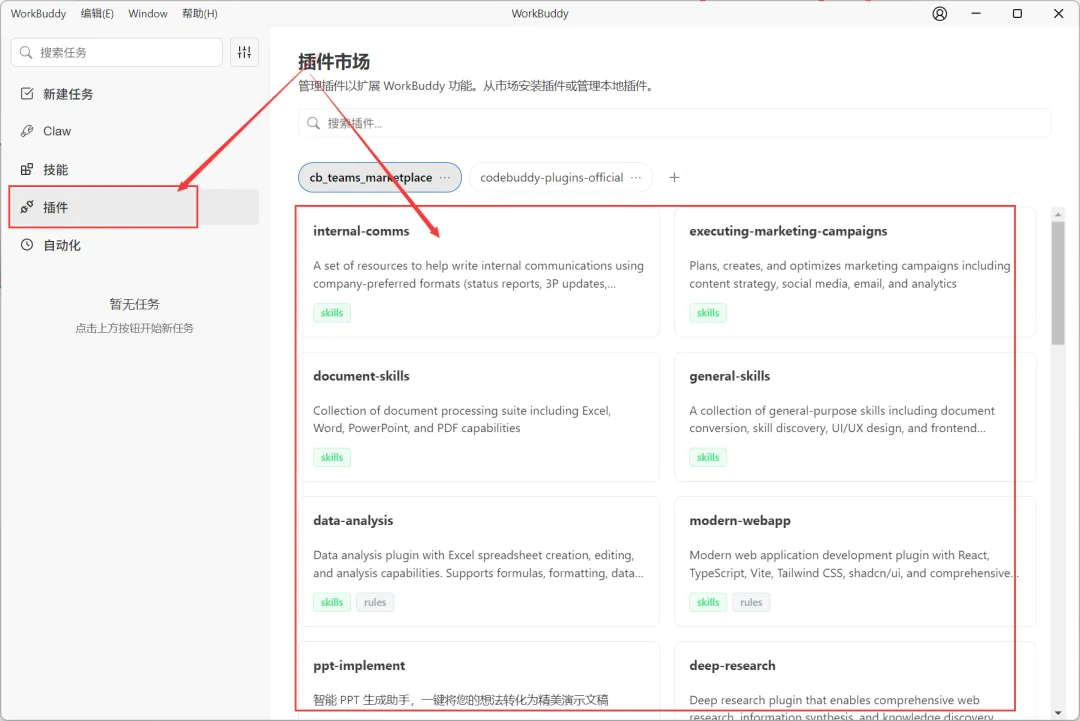Screen dimensions: 1080x721
Task: Open the deep-research plugin card
Action: tap(855, 681)
